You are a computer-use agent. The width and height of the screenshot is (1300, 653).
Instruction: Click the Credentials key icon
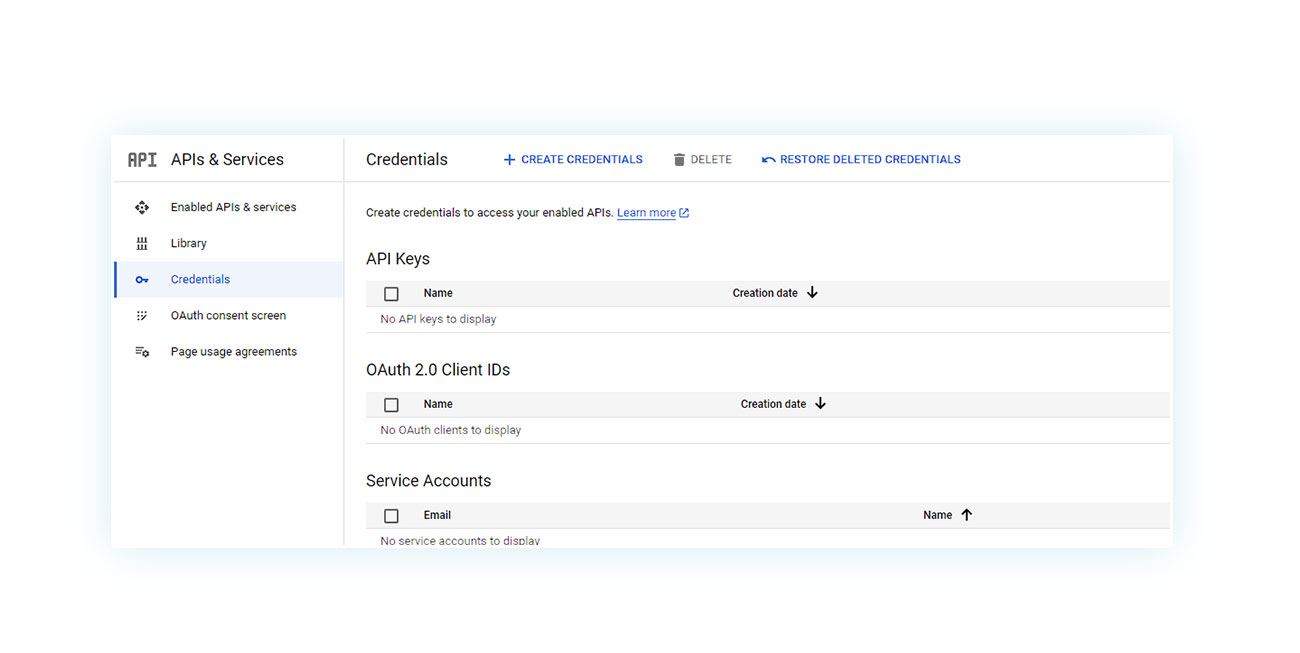pos(142,279)
